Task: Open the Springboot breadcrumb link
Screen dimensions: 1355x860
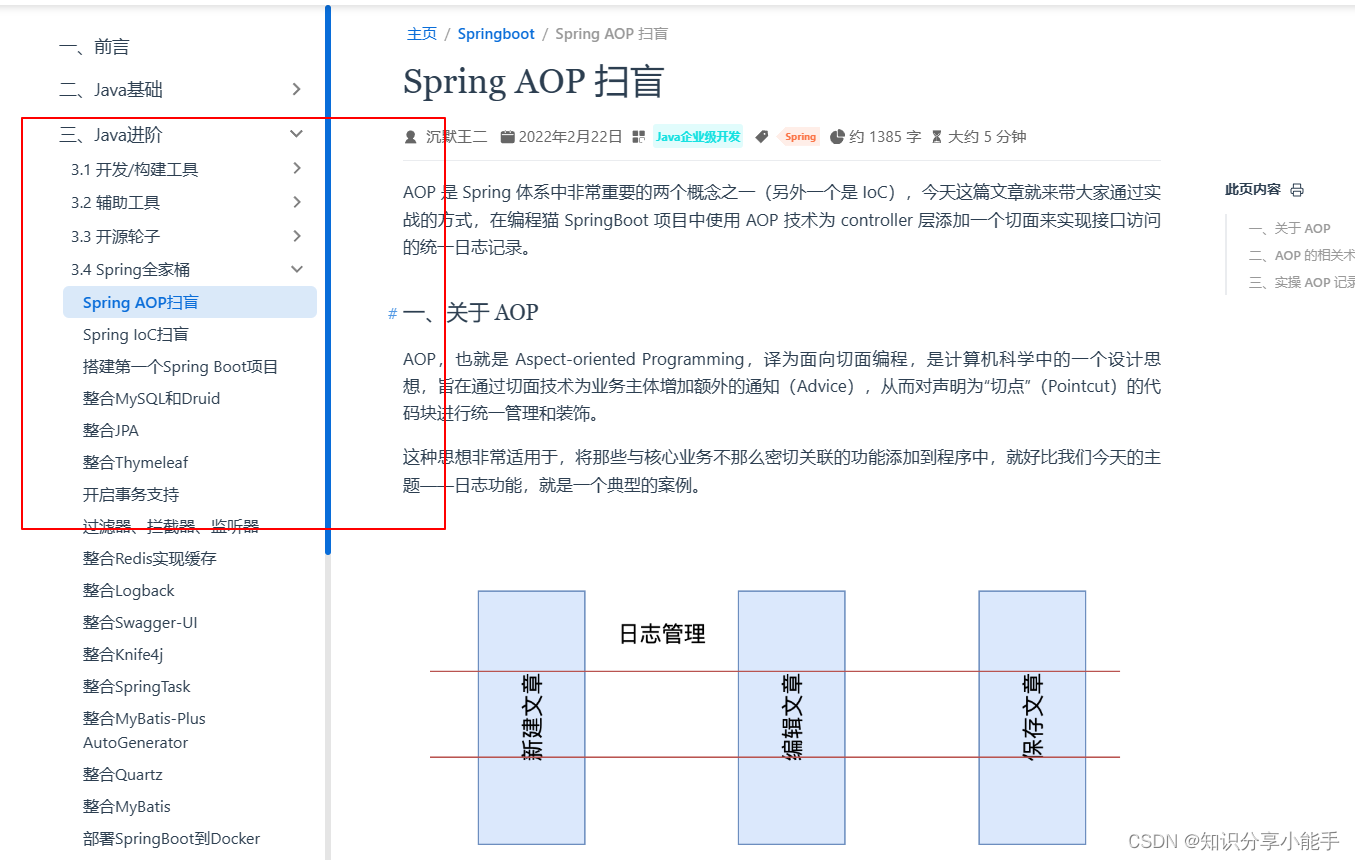Action: pos(496,33)
